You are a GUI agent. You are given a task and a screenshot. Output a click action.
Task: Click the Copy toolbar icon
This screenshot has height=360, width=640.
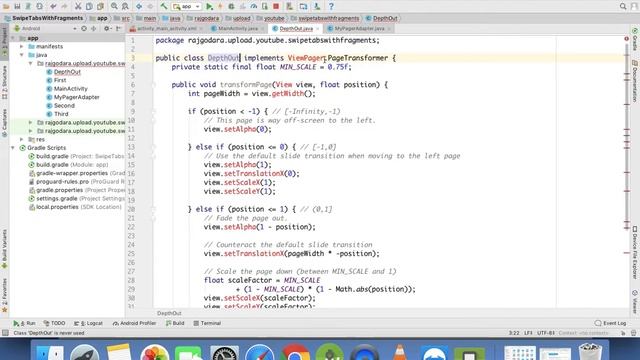click(x=89, y=6)
